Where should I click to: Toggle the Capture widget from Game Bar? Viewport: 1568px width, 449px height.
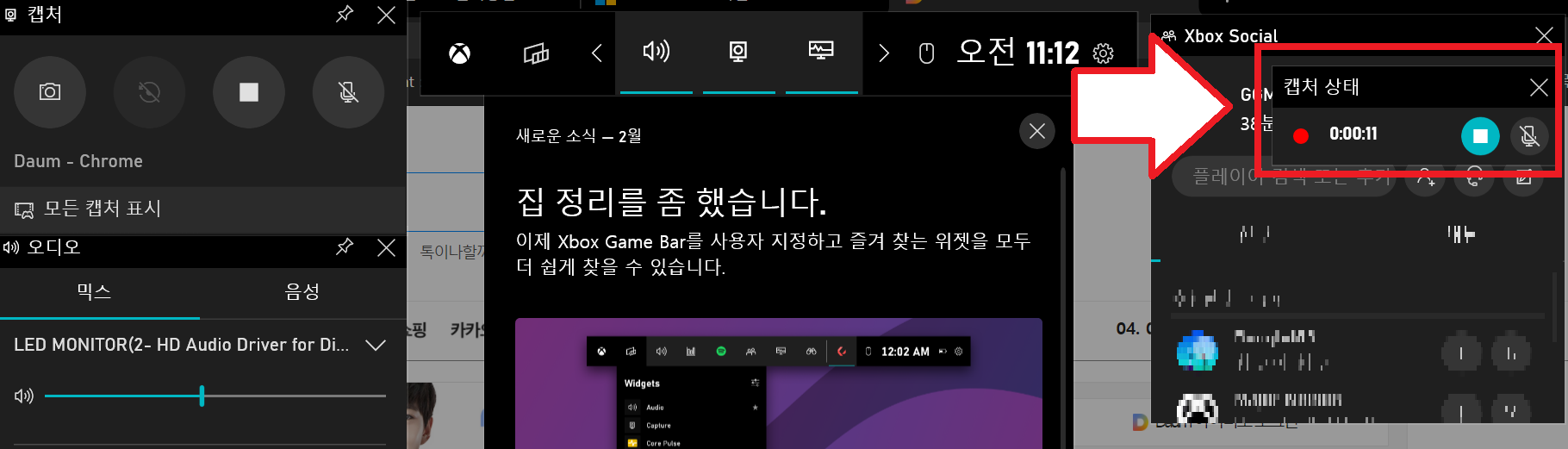coord(738,53)
